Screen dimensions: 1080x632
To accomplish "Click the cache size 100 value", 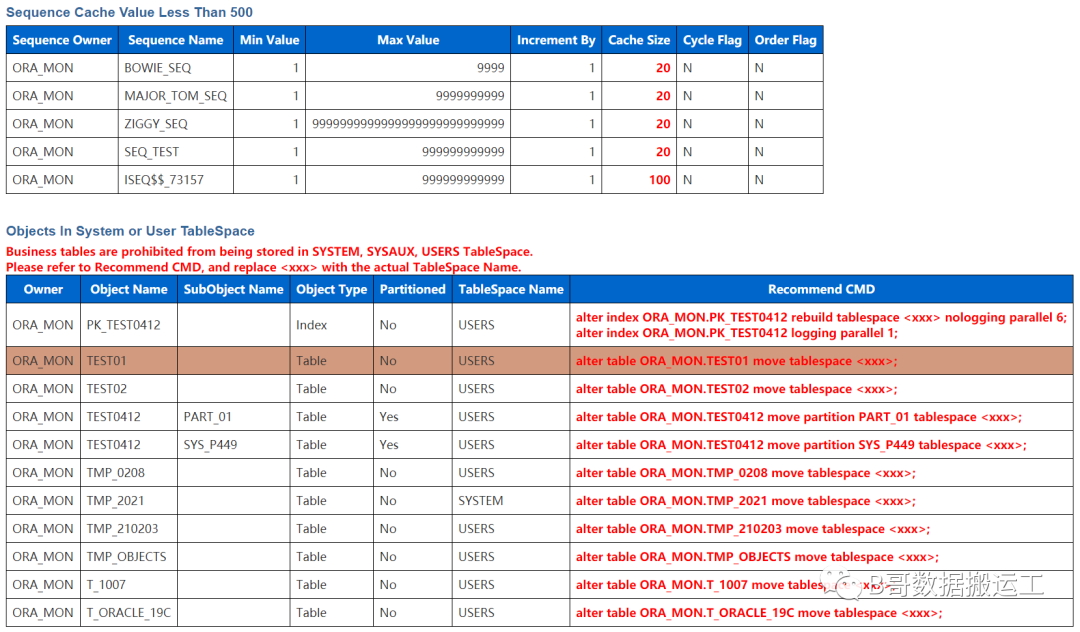I will pyautogui.click(x=659, y=180).
